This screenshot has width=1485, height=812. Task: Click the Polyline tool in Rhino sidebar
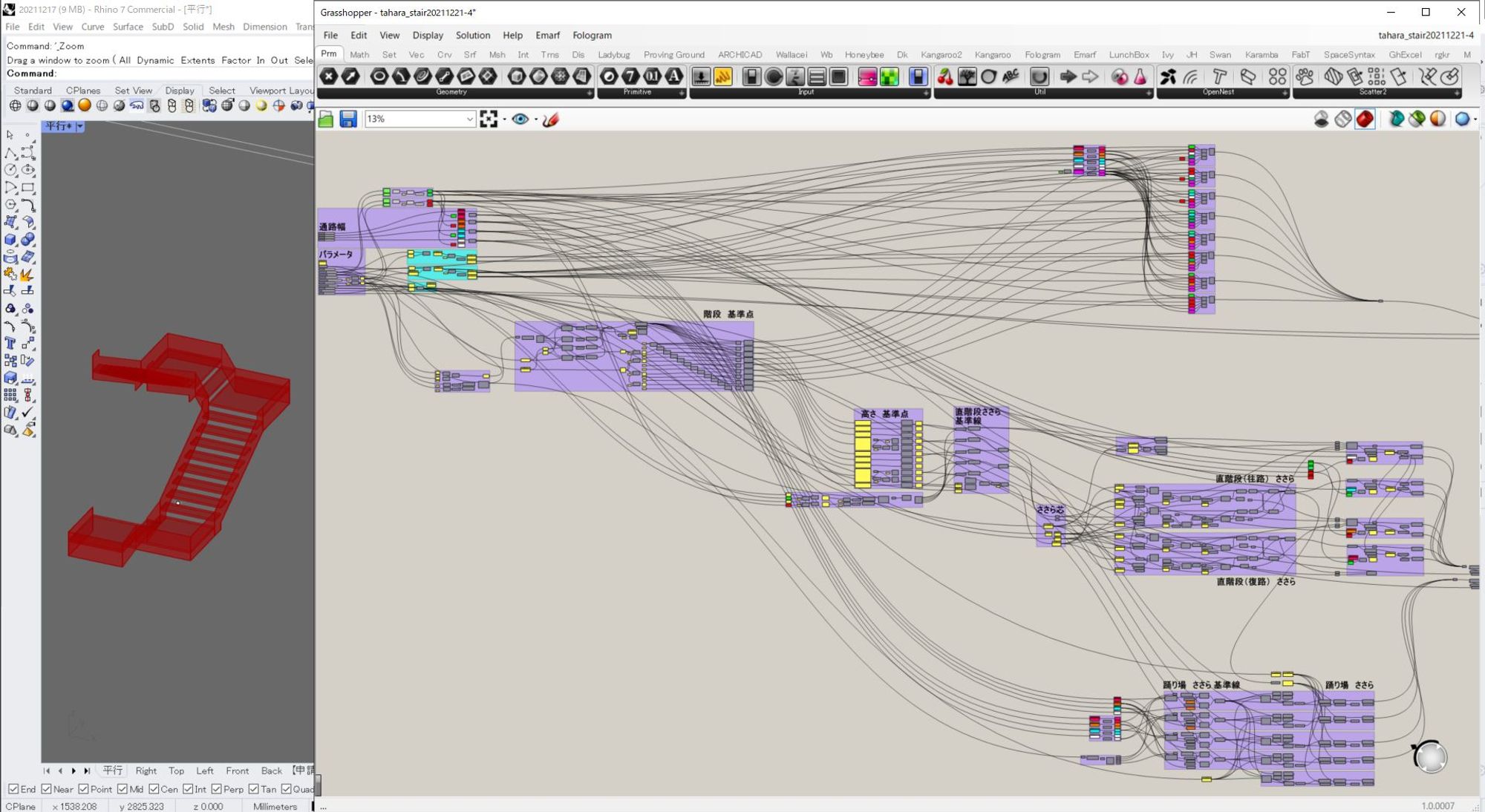pos(10,153)
